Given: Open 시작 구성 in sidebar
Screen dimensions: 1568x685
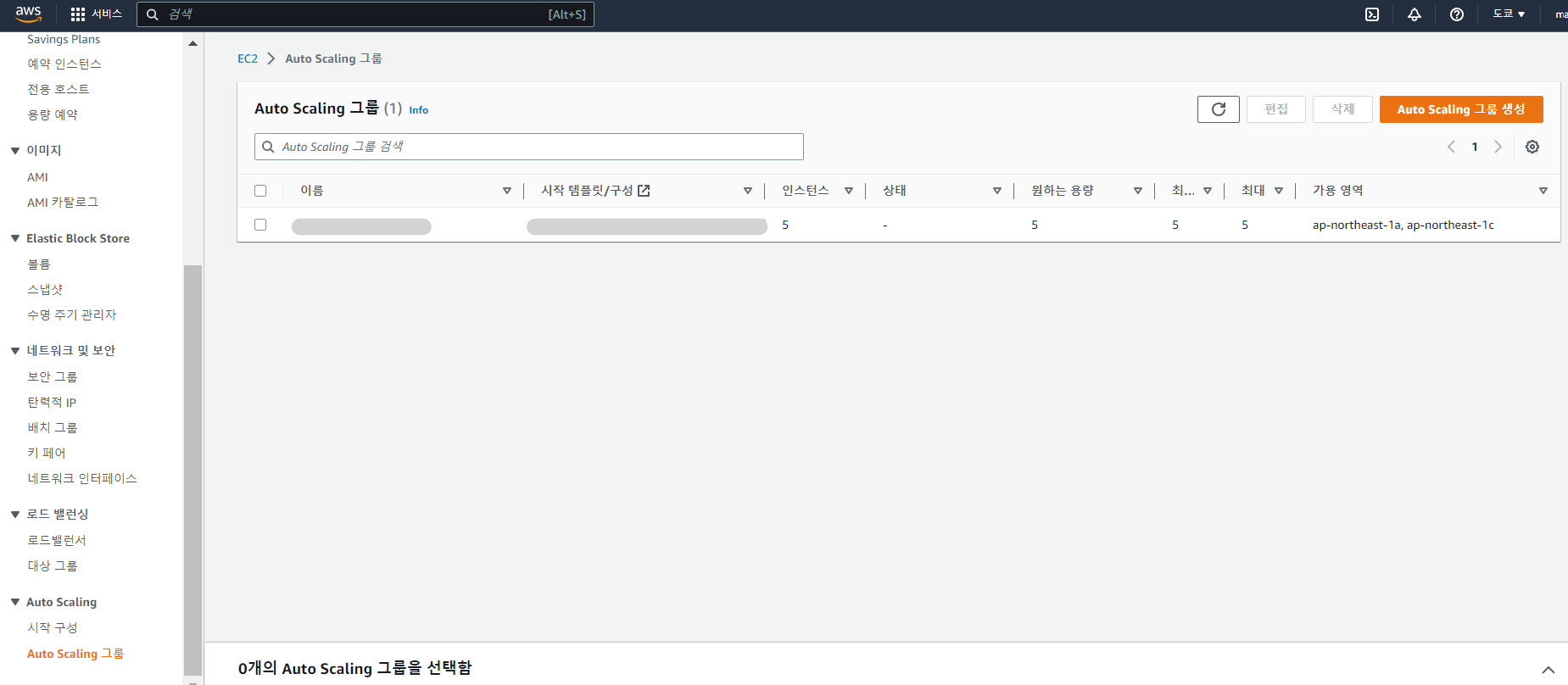Looking at the screenshot, I should click(53, 627).
